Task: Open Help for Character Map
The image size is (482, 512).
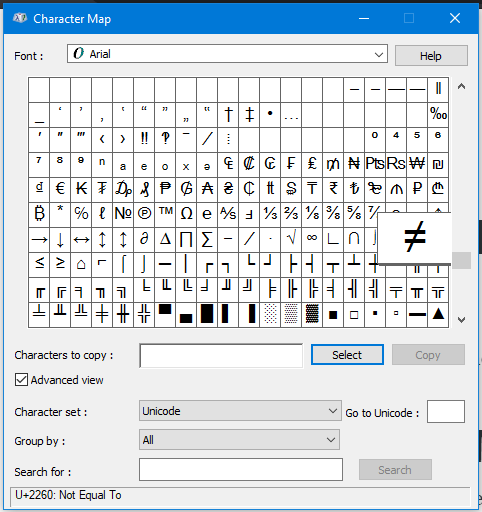Action: tap(431, 56)
